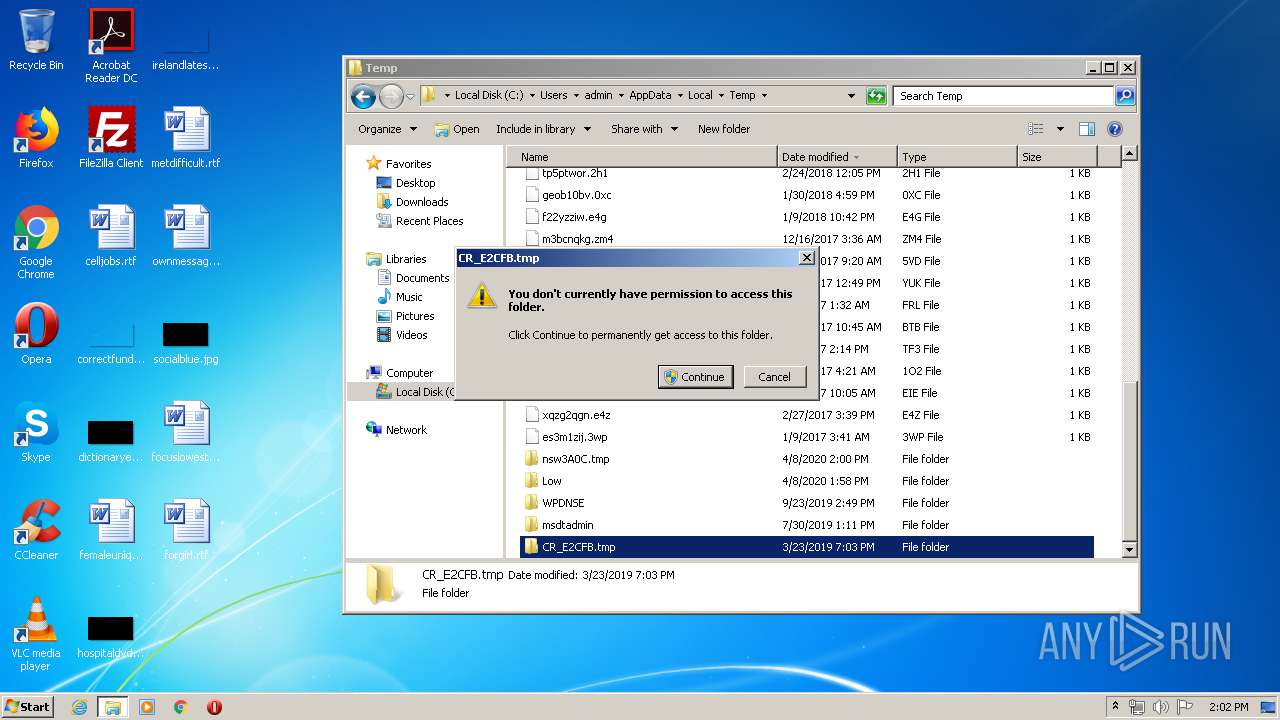Click the Search Temp field
The image size is (1280, 720).
[x=1003, y=96]
